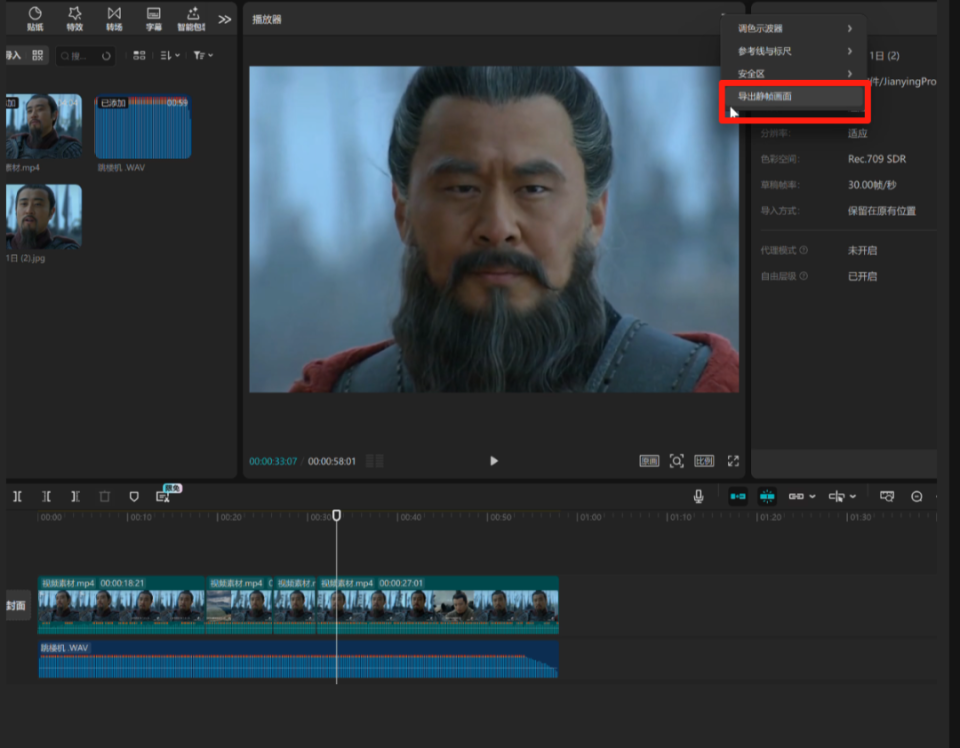This screenshot has width=960, height=748.
Task: Select the 跳楼机.WAV audio thumbnail
Action: (x=143, y=127)
